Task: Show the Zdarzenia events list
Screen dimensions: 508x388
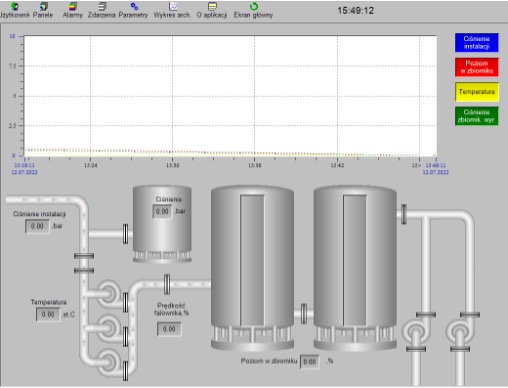Action: (102, 10)
